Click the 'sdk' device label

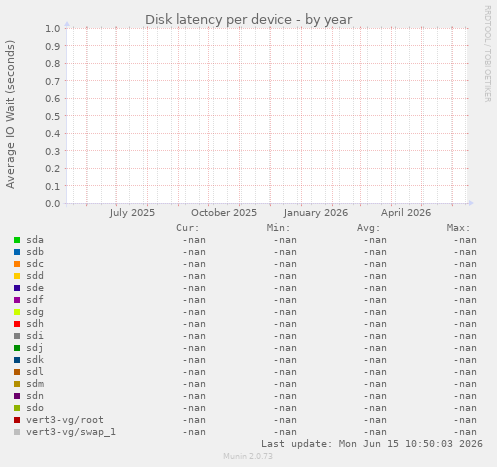tap(35, 360)
